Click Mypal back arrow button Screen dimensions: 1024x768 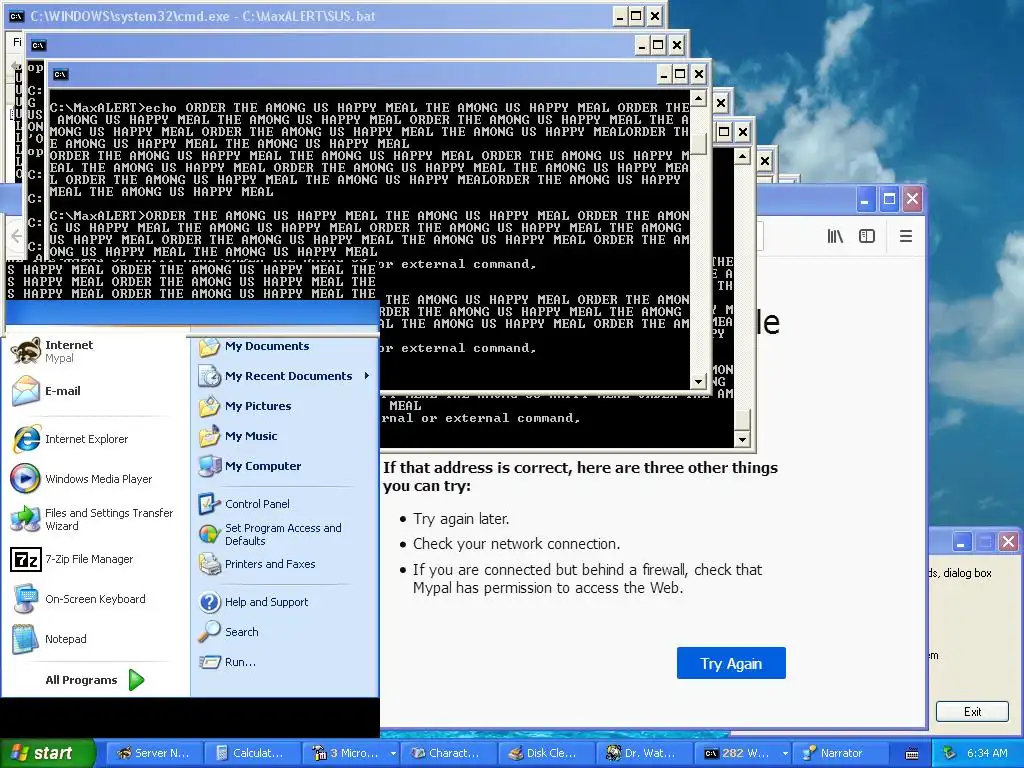(16, 236)
